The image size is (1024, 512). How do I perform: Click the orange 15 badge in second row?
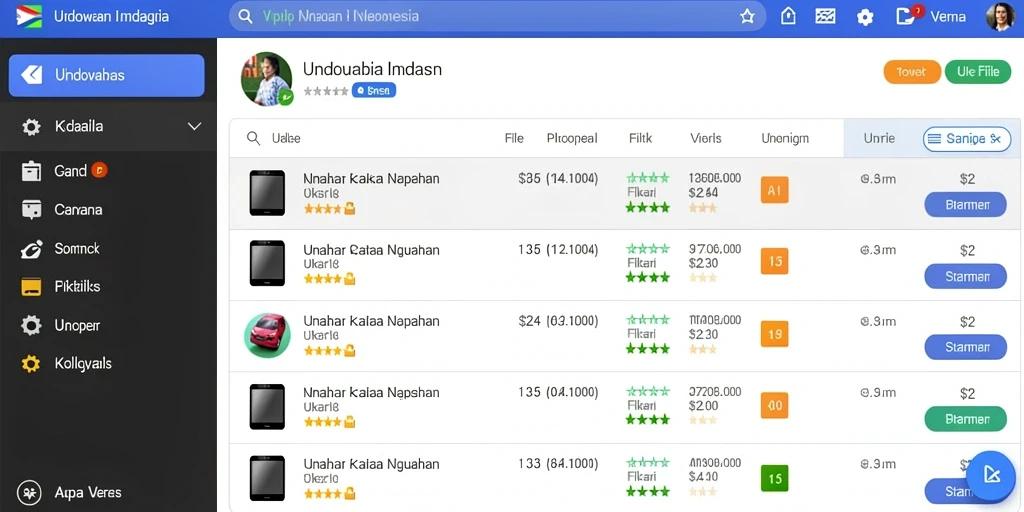click(x=775, y=261)
